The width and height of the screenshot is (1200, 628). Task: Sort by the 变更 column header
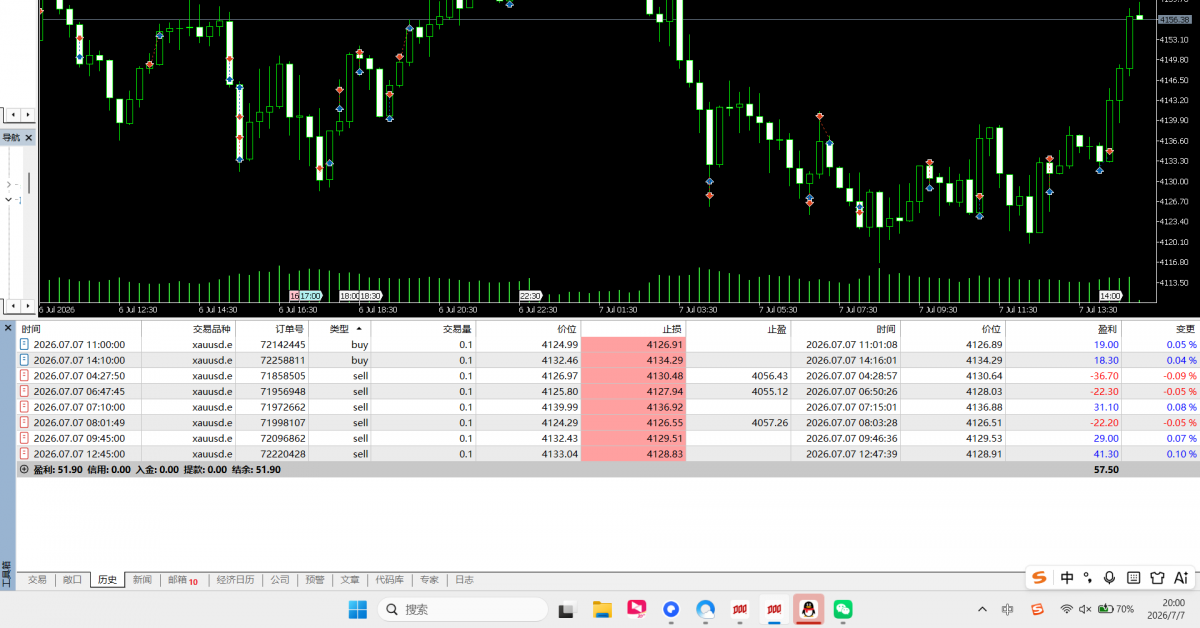(x=1161, y=328)
